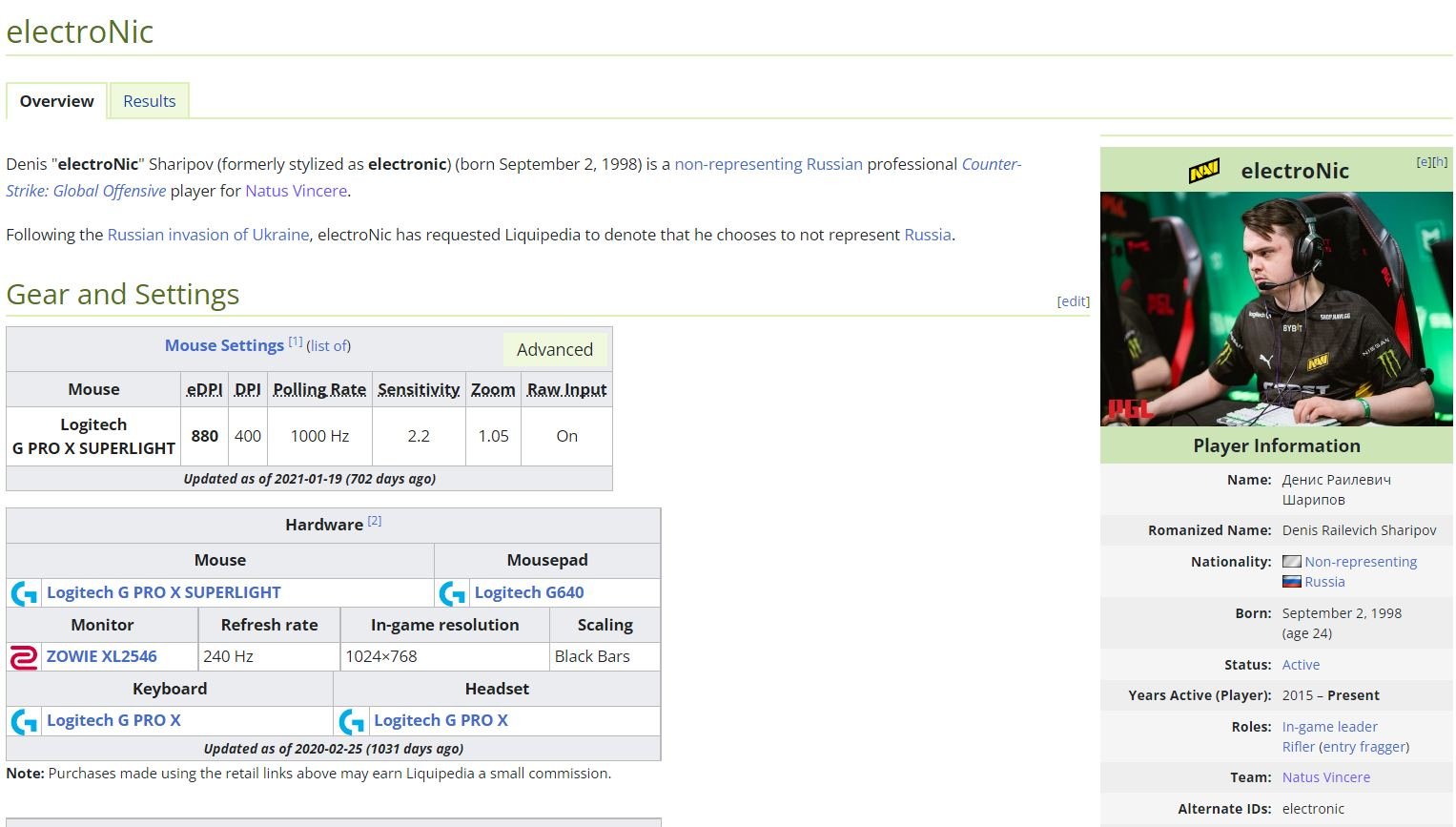Hide the infobox using [h] link
The image size is (1456, 827).
coord(1440,162)
